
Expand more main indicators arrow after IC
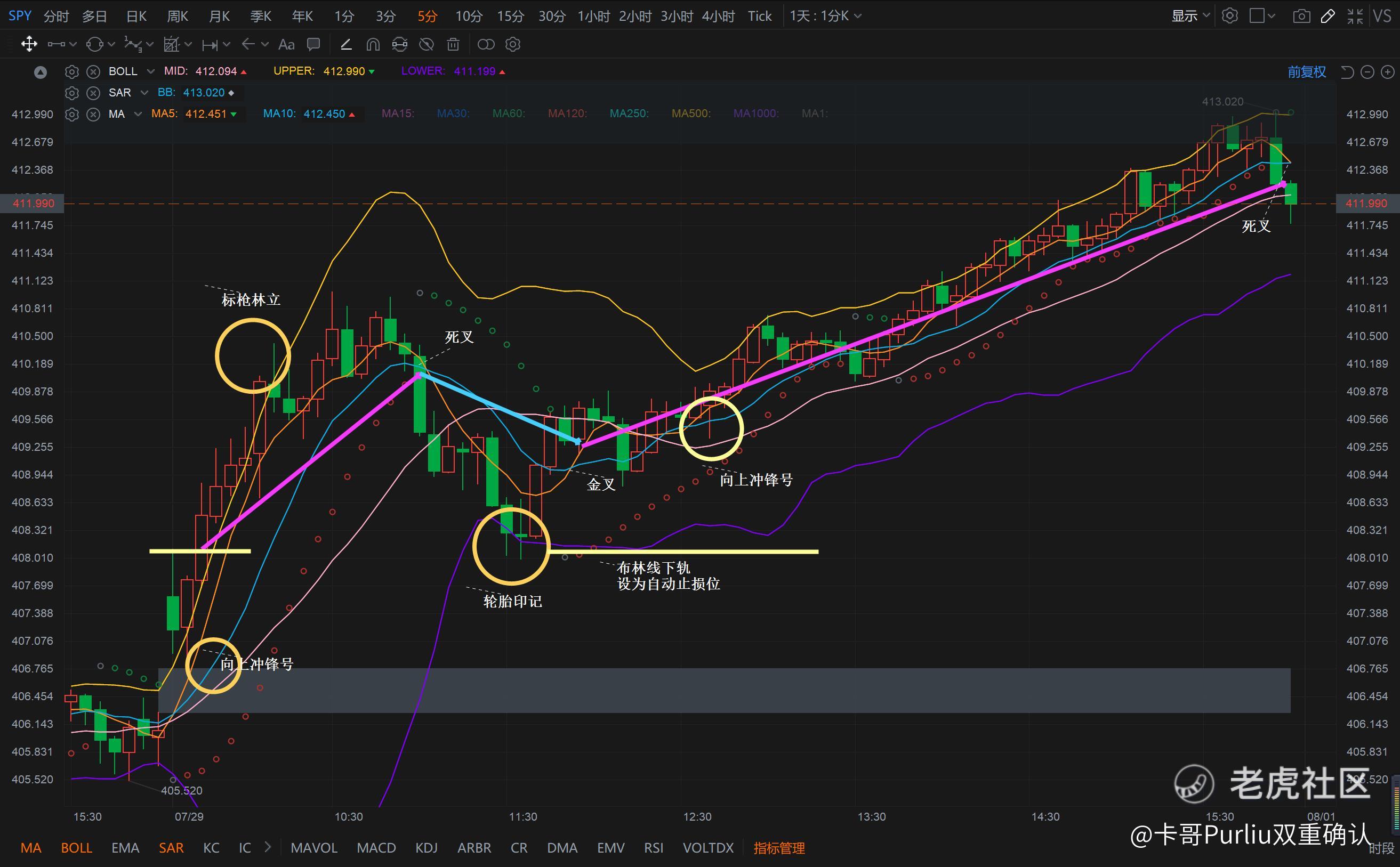pos(268,846)
